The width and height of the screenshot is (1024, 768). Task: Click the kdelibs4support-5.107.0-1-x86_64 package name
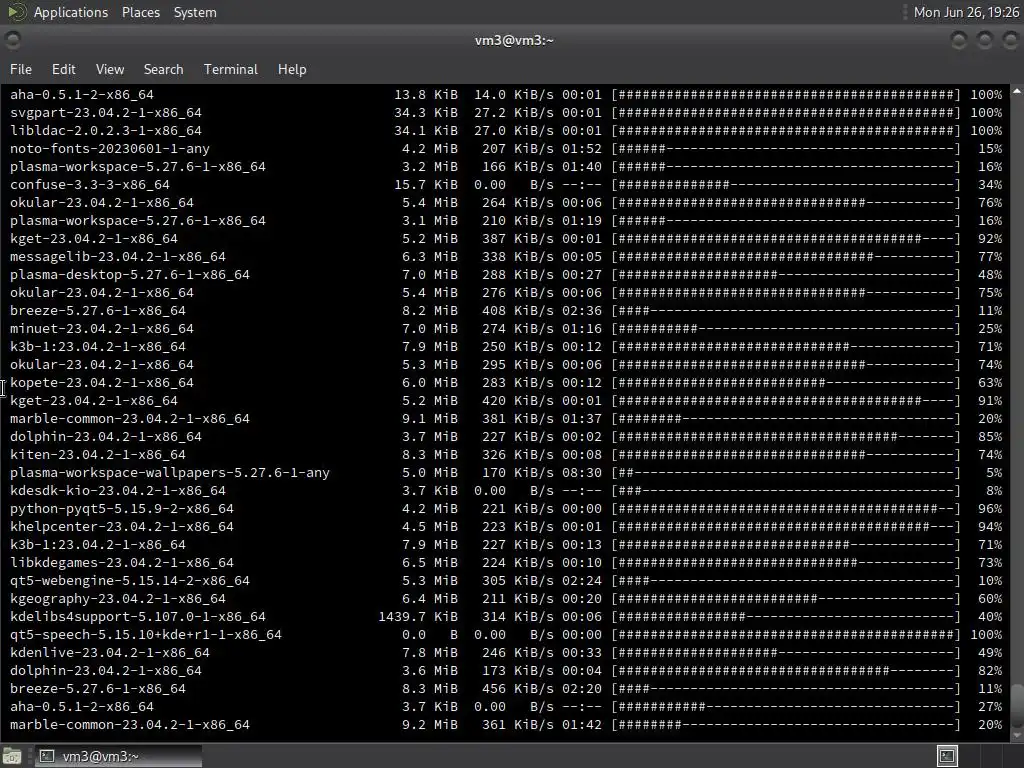(138, 616)
